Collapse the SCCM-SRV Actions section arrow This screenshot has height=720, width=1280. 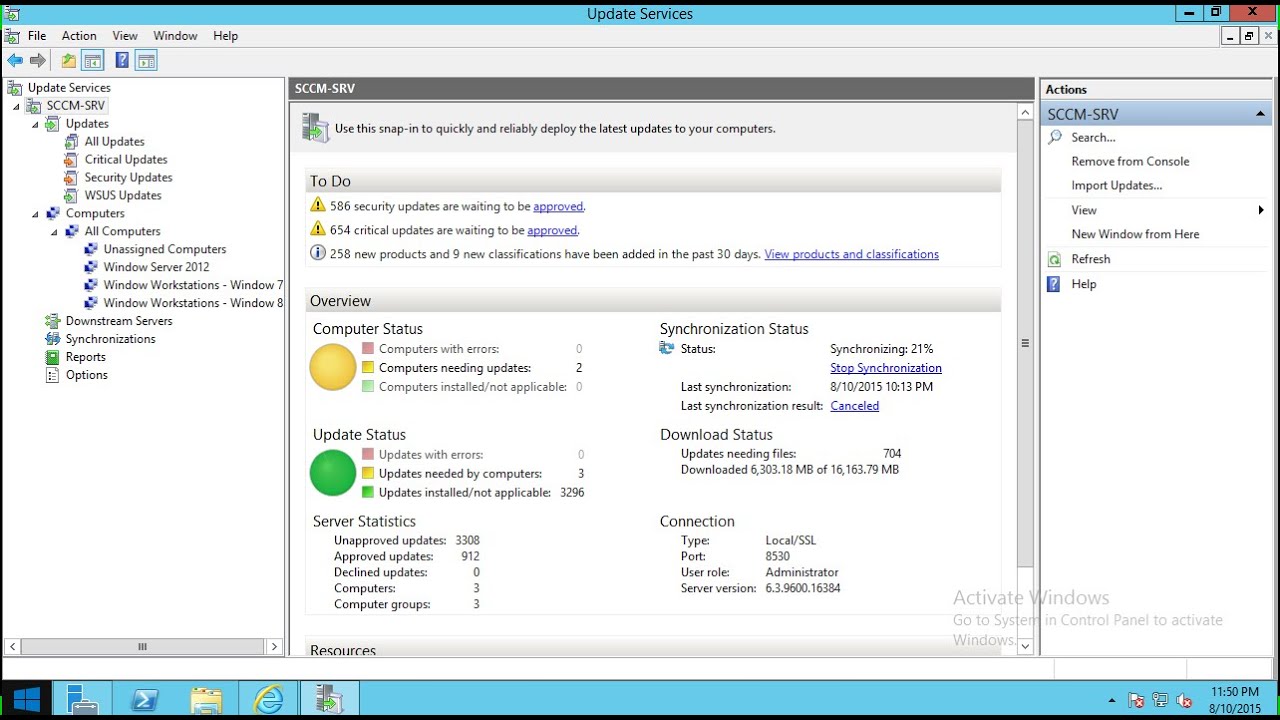point(1260,114)
